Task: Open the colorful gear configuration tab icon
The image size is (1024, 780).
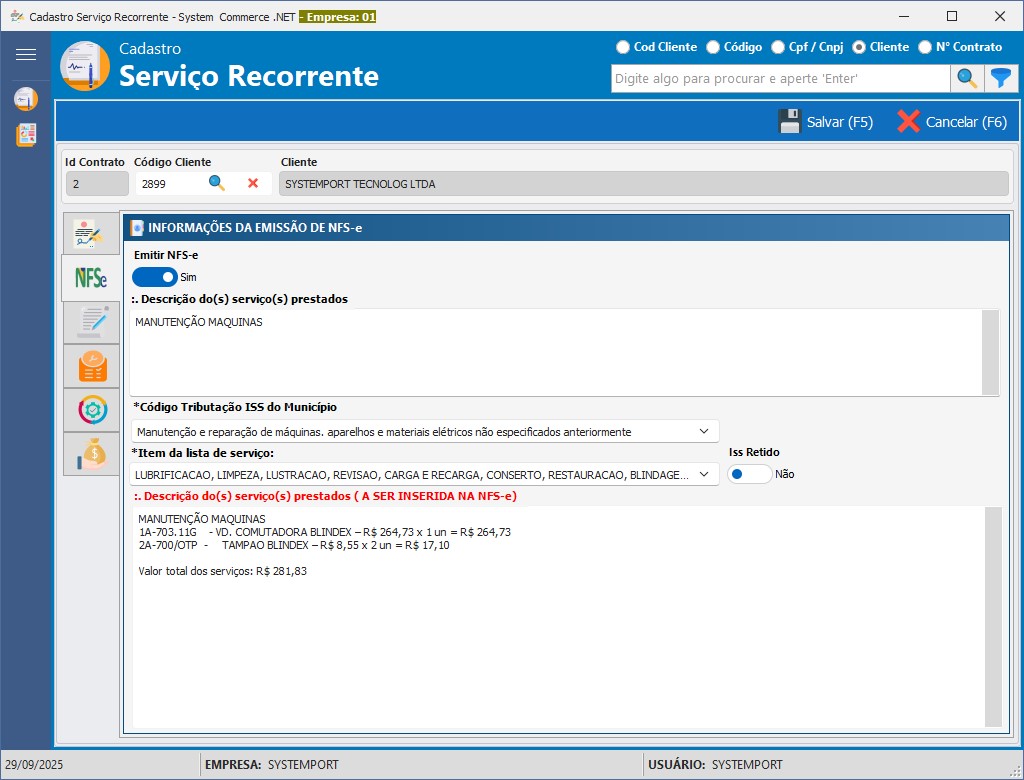Action: 91,410
